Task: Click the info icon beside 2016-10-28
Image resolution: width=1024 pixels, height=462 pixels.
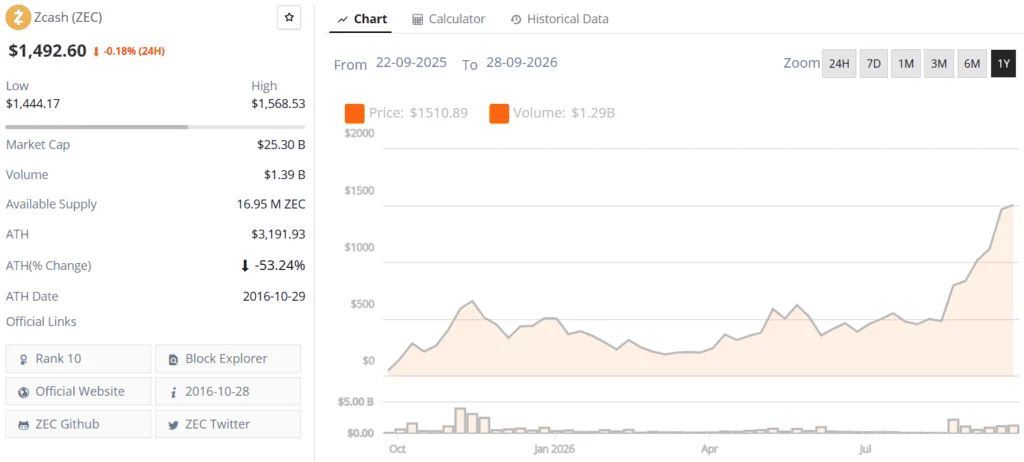Action: 173,392
